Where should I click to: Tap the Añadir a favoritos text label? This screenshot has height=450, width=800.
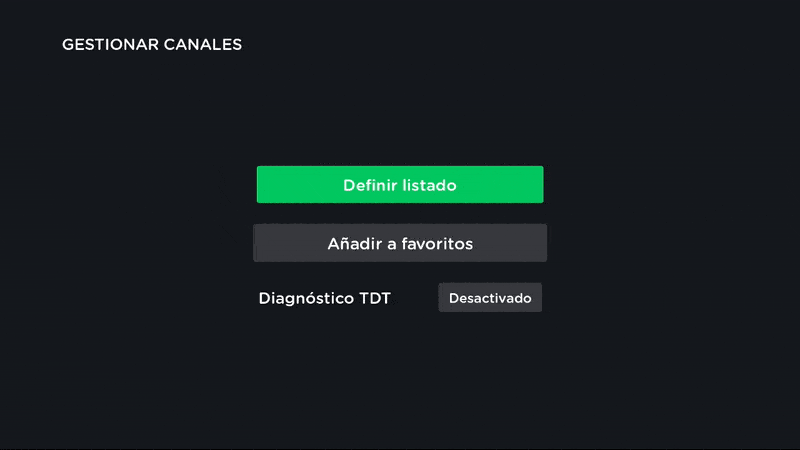pos(400,243)
